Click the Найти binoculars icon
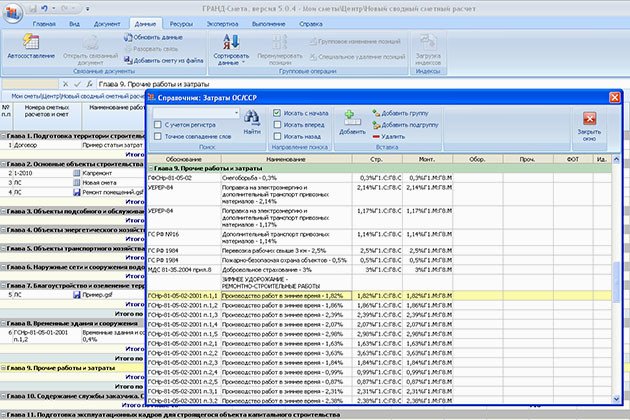This screenshot has height=420, width=630. pyautogui.click(x=252, y=119)
